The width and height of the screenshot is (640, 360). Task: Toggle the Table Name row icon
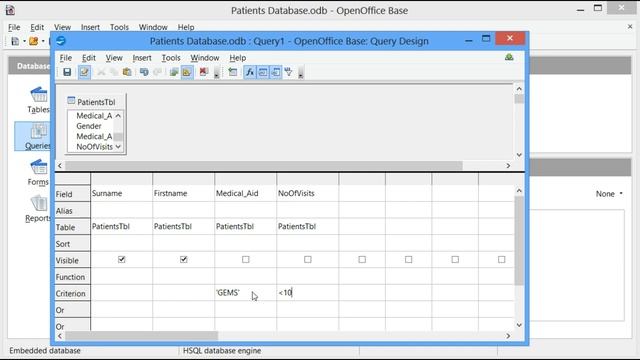click(x=263, y=72)
